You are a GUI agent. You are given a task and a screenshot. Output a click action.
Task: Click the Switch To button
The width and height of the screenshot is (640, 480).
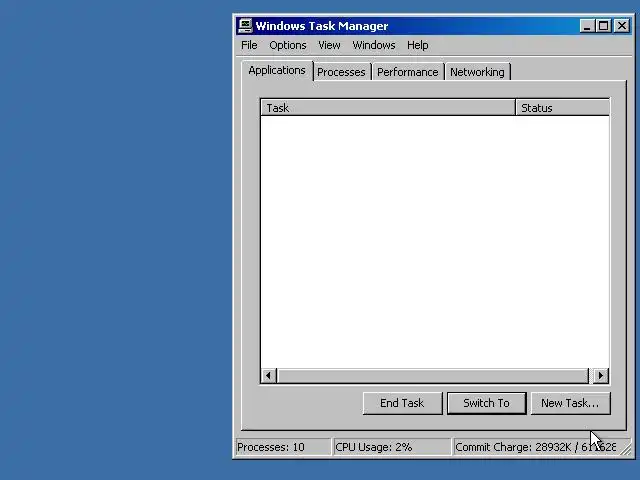[x=487, y=403]
